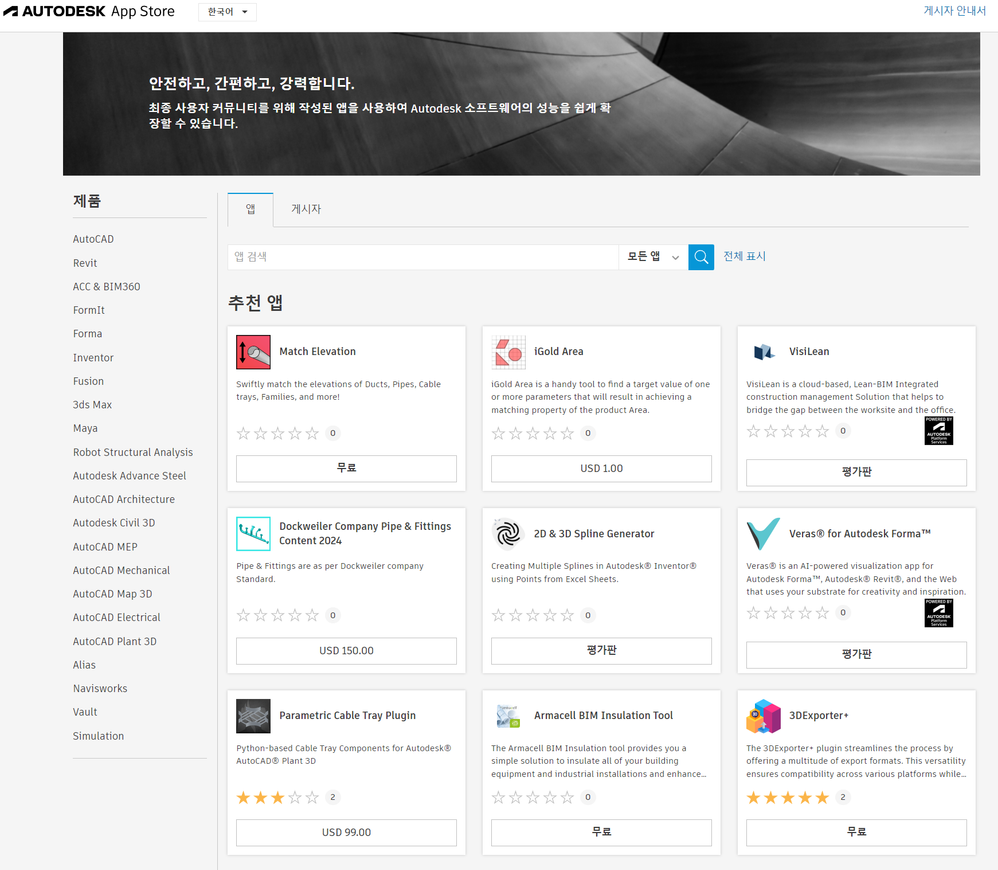The image size is (998, 870).
Task: Click the 무료 button for 3DExporter+
Action: [x=856, y=832]
